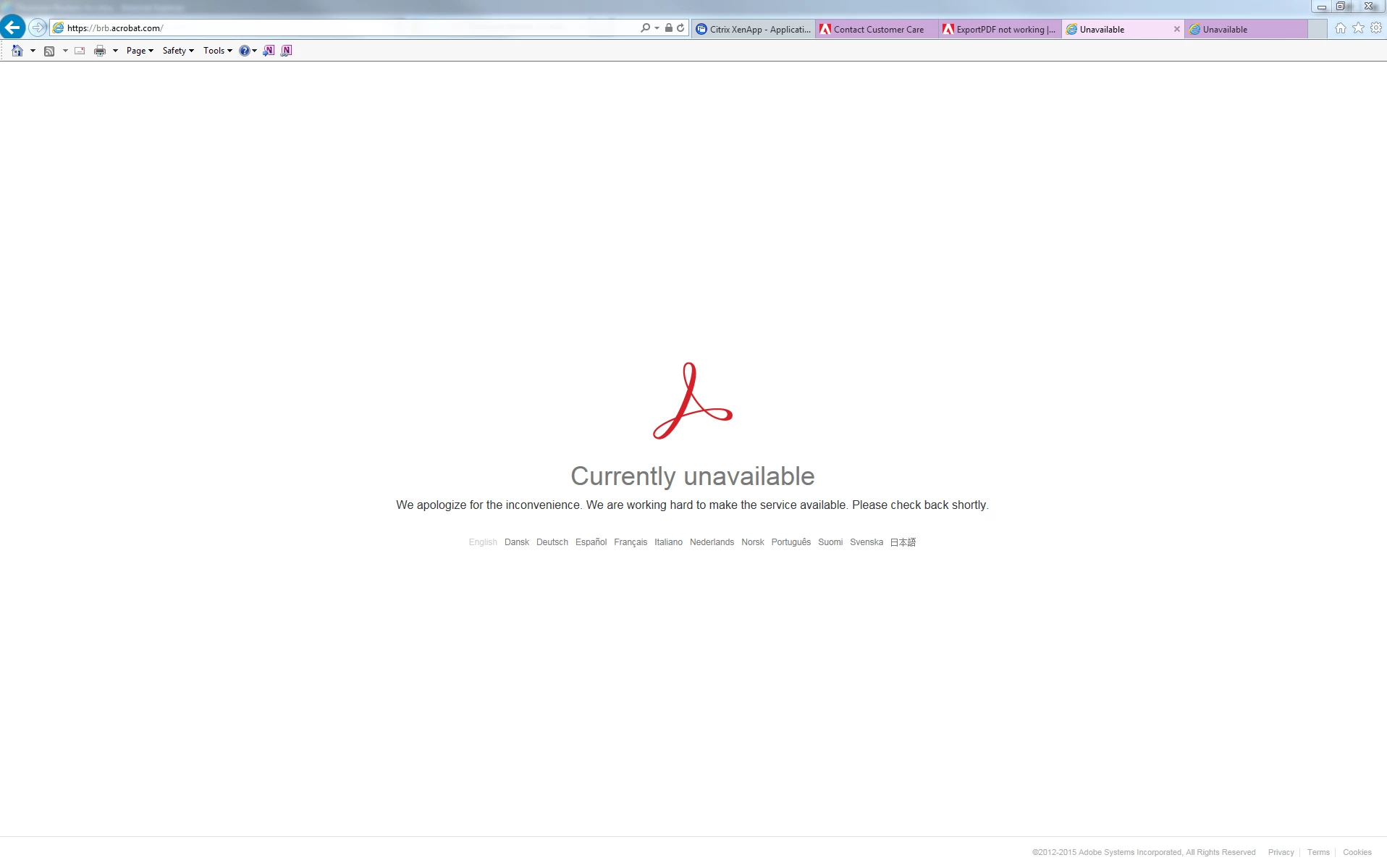Open the Page menu
Viewport: 1387px width, 868px height.
pyautogui.click(x=140, y=51)
